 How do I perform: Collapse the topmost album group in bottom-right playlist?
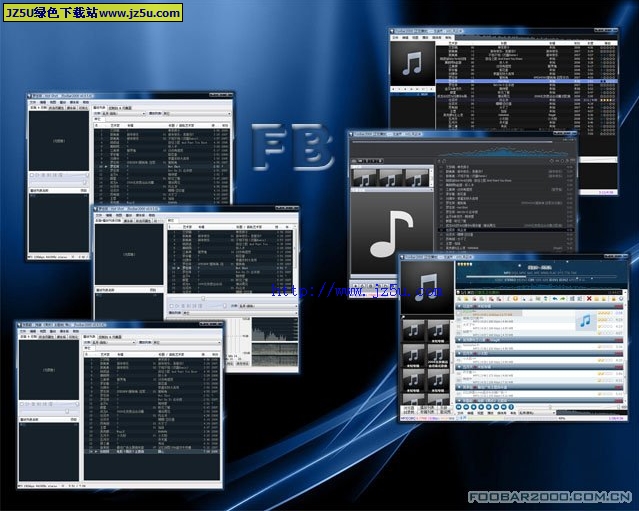coord(460,306)
